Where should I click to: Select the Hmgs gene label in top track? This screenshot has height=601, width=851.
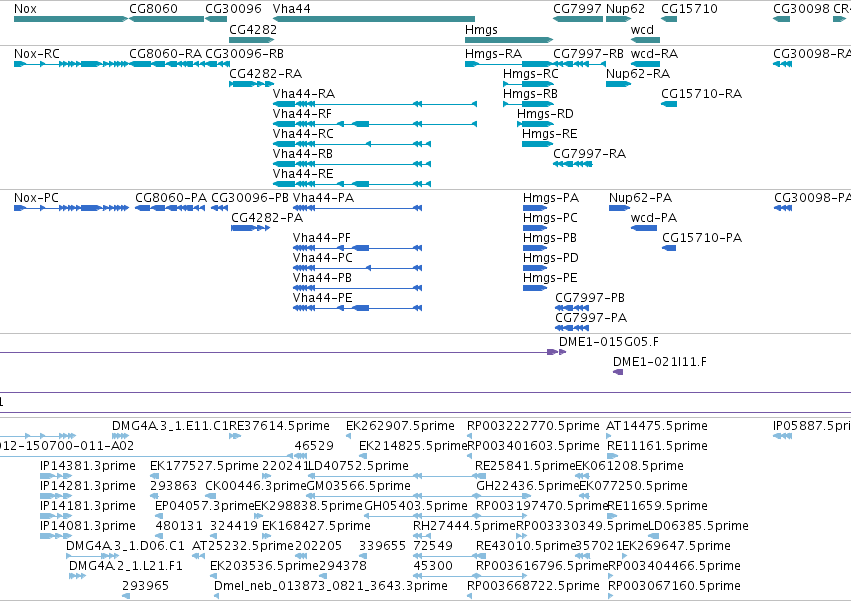[x=481, y=29]
